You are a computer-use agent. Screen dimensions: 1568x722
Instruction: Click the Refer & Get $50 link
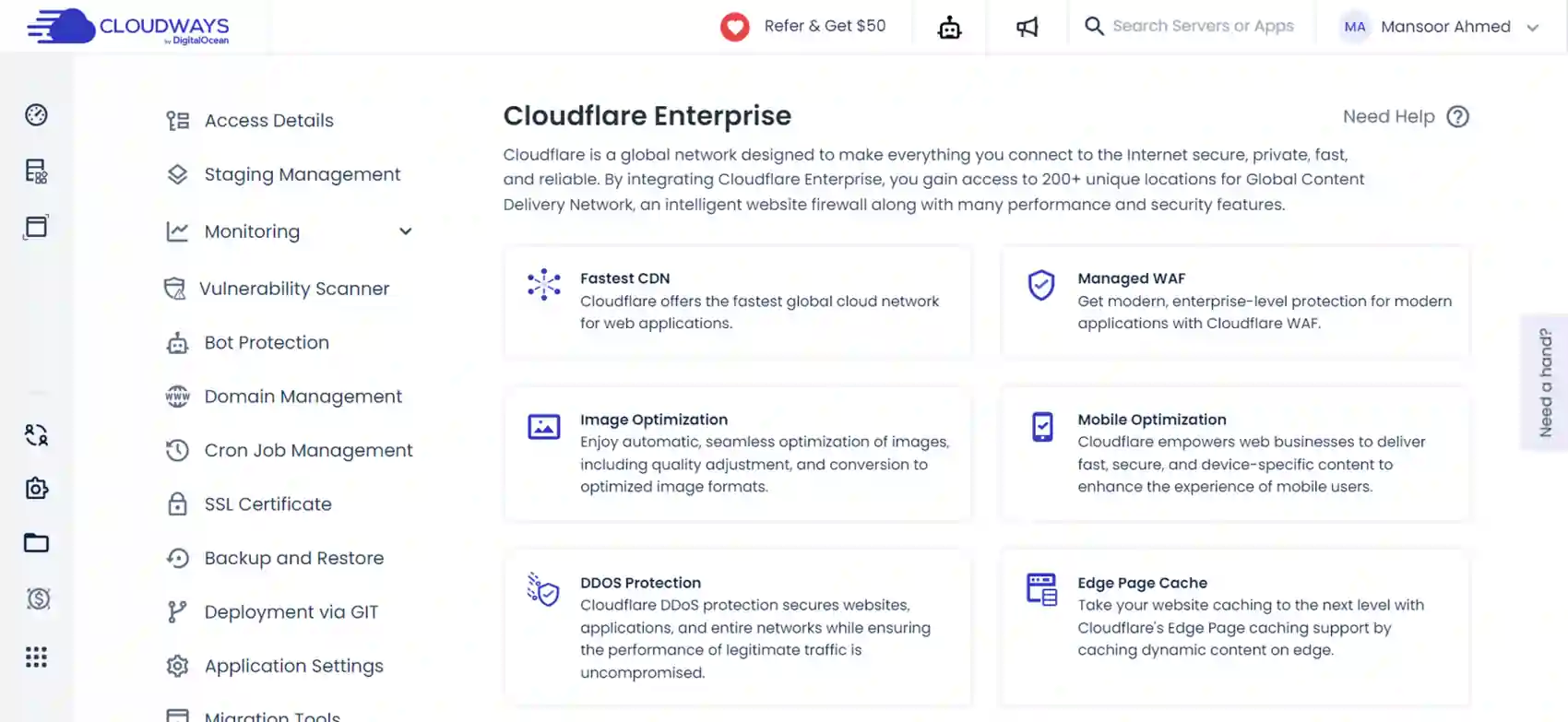[x=825, y=26]
